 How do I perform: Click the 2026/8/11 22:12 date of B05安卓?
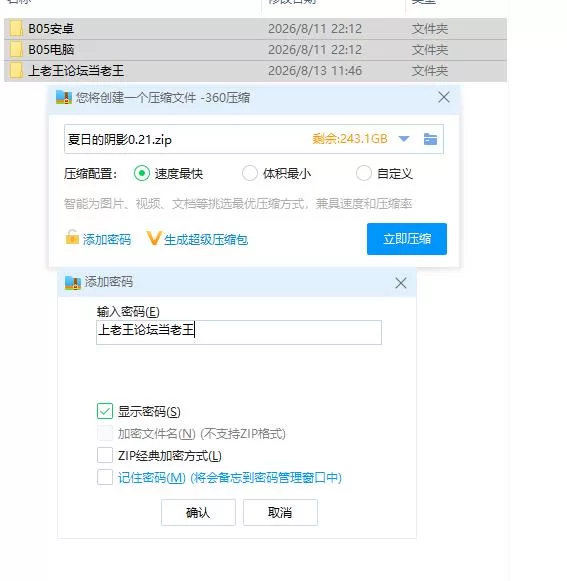tap(315, 29)
